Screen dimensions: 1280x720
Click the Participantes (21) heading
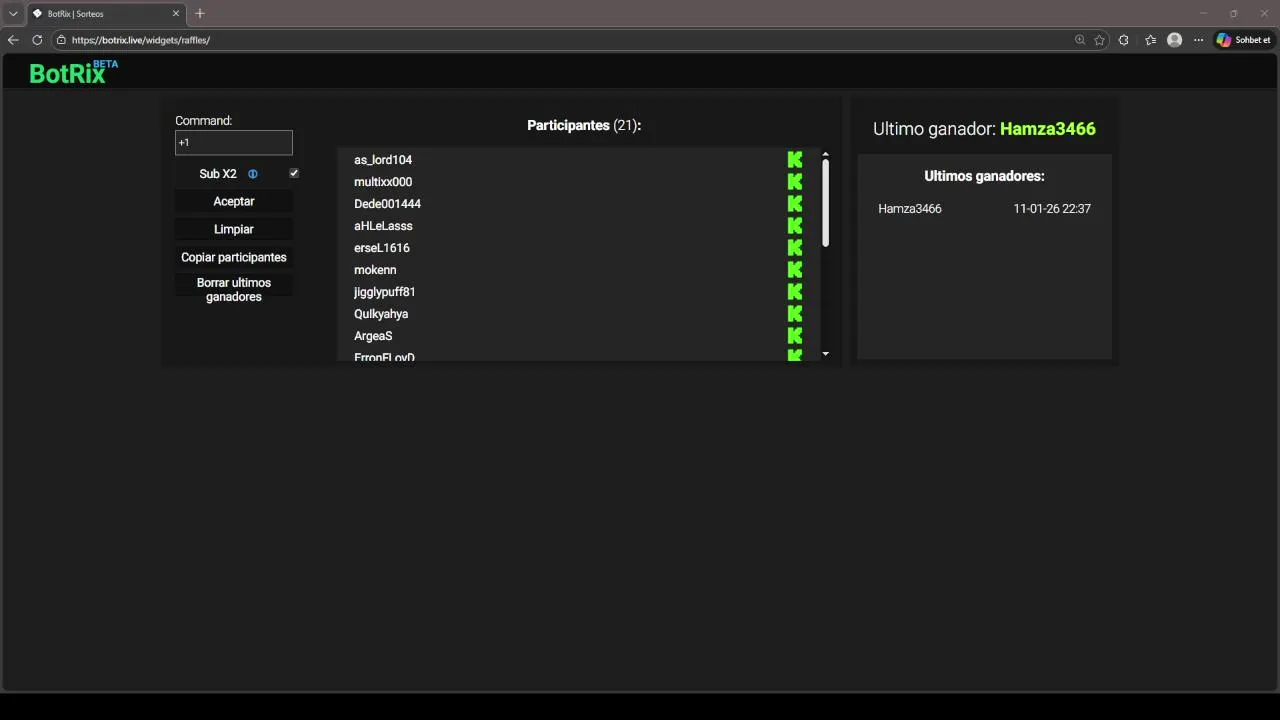(584, 126)
